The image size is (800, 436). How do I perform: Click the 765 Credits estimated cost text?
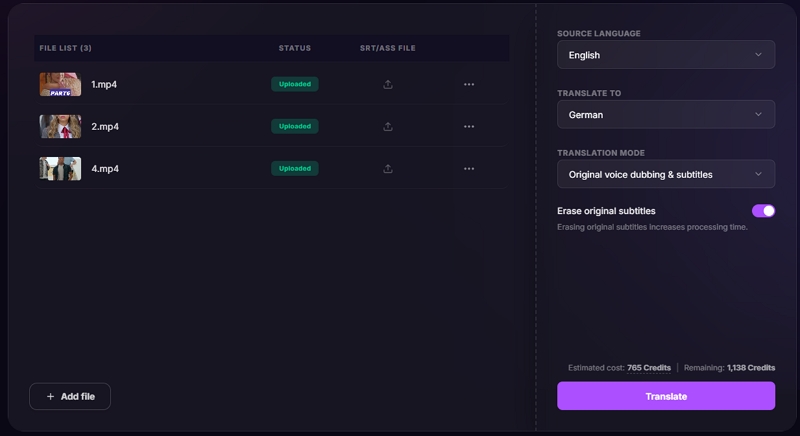[x=648, y=368]
